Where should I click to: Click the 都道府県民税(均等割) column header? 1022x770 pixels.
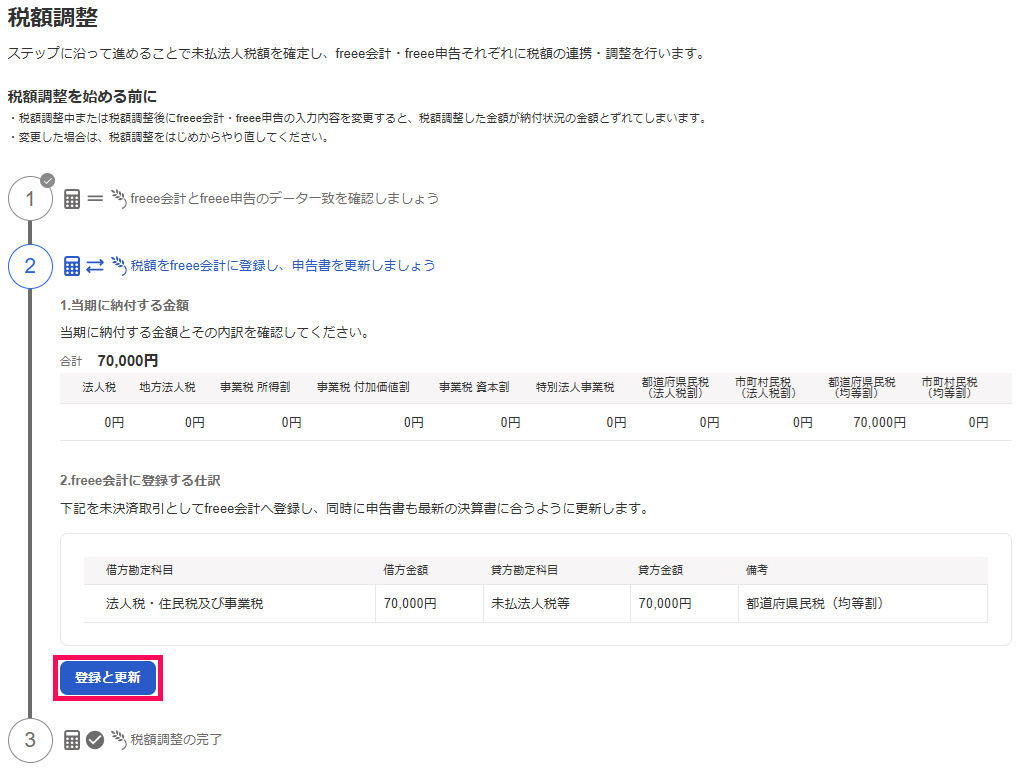pos(862,387)
